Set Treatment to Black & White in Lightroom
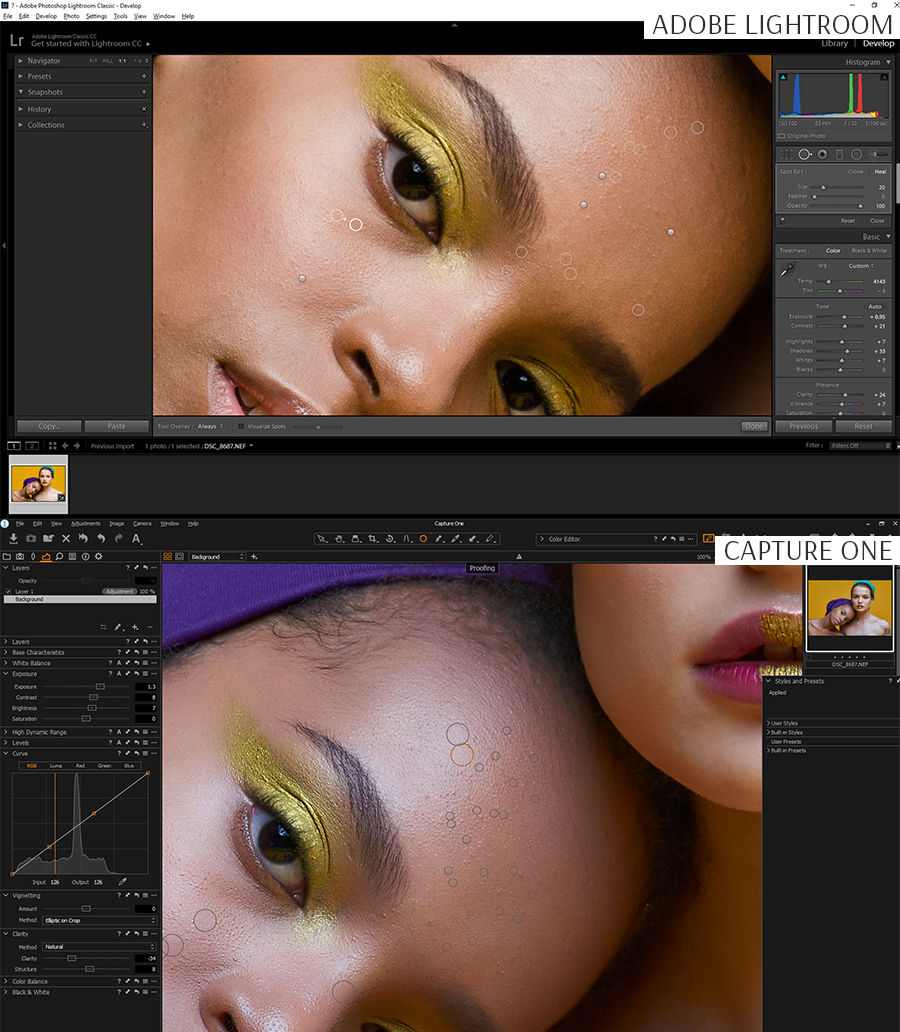The image size is (900, 1032). (x=869, y=251)
